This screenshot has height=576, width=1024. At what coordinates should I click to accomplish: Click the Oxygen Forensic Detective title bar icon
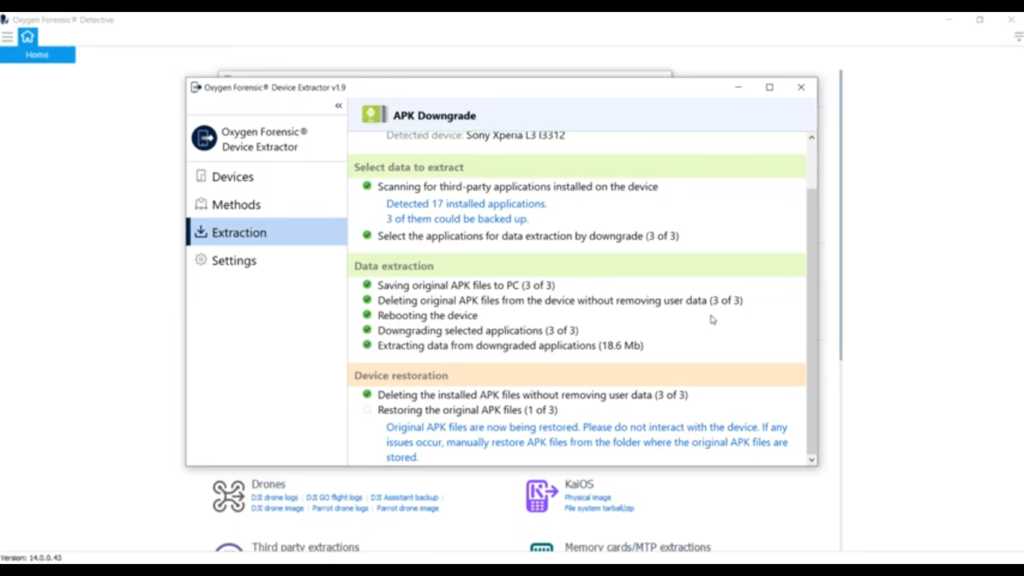(x=5, y=20)
